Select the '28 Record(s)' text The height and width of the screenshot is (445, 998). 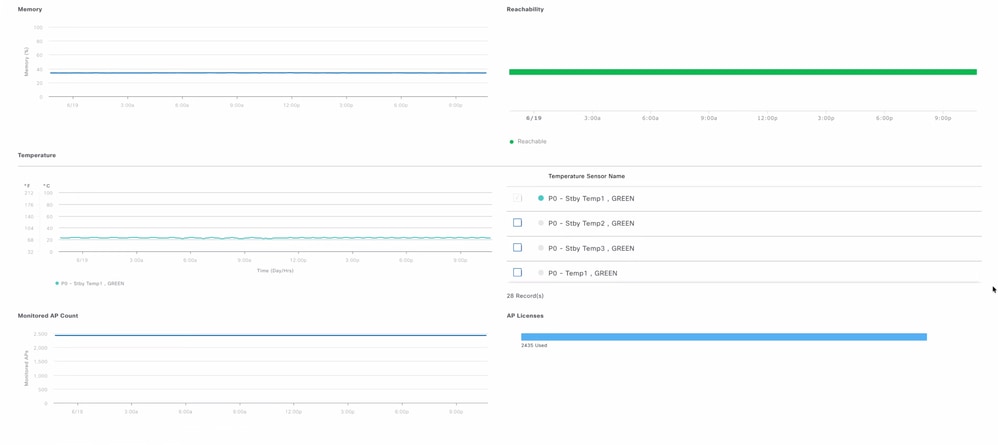[525, 296]
